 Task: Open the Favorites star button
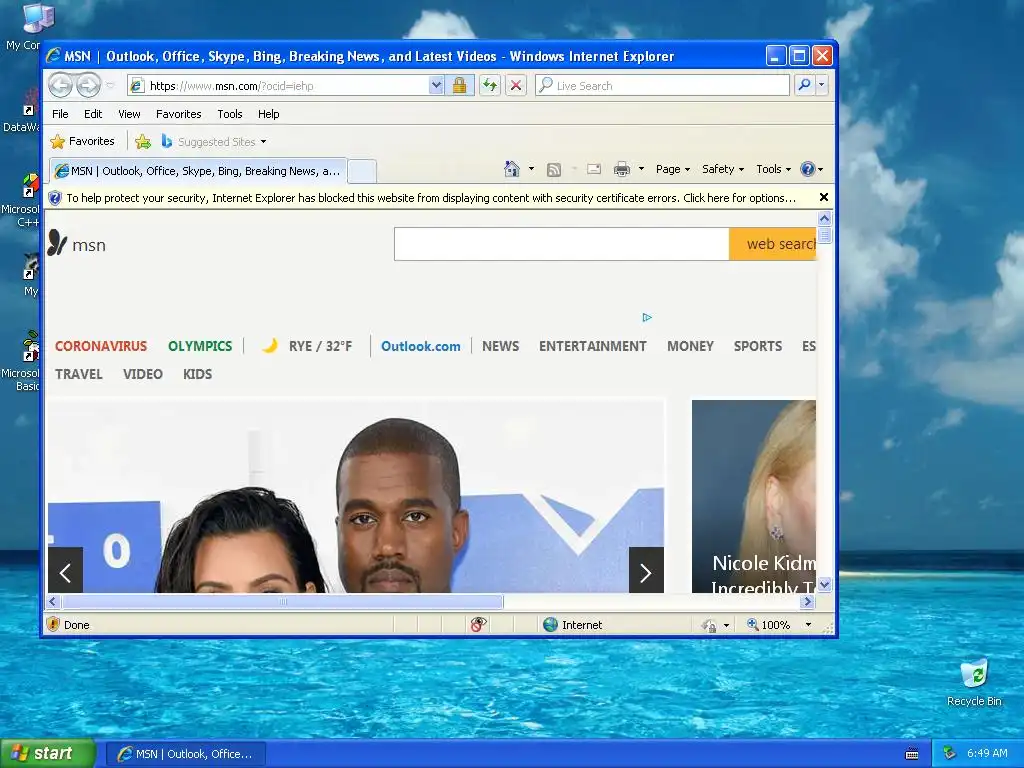82,141
